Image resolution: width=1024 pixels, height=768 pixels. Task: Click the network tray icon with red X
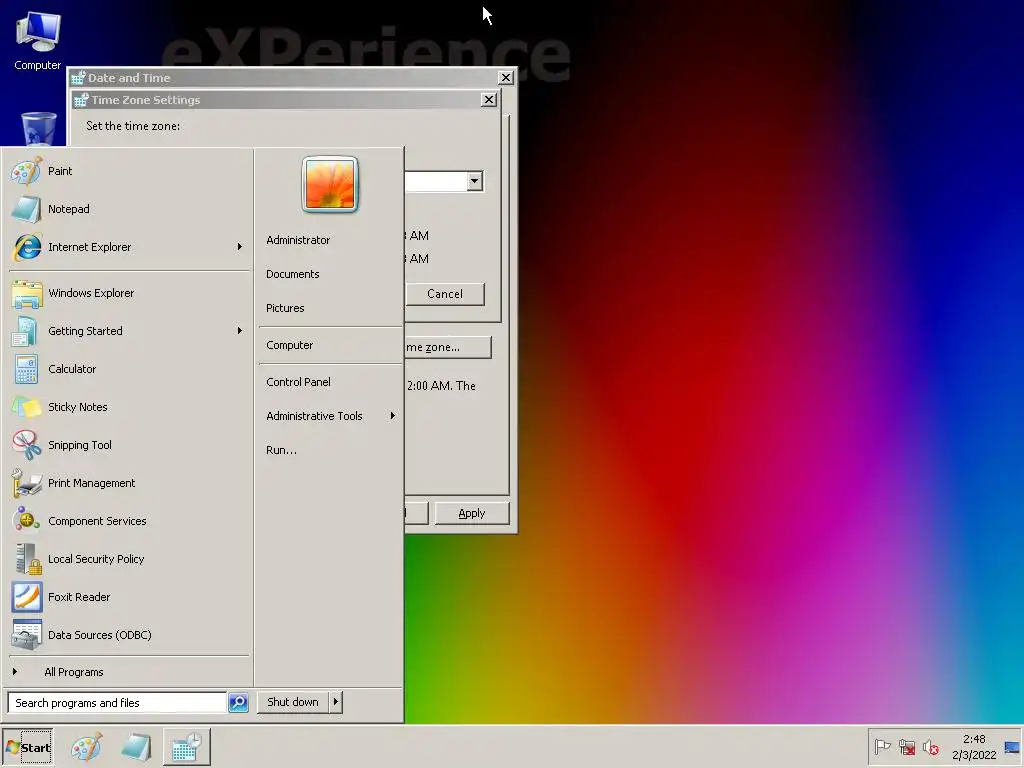tap(907, 746)
